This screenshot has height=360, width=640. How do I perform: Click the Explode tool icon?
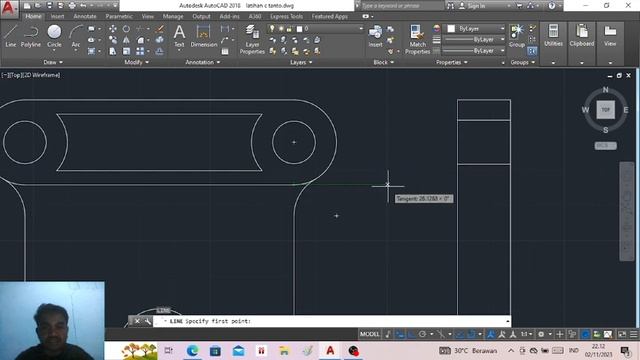[160, 40]
